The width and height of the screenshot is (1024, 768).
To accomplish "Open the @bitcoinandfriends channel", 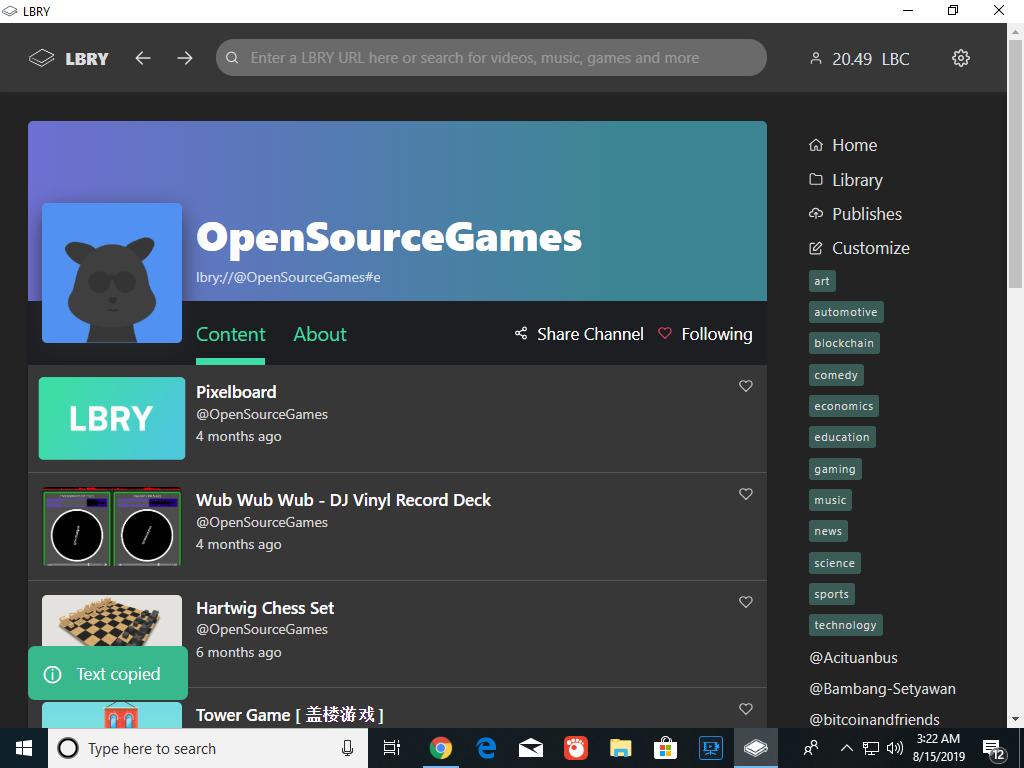I will click(x=874, y=720).
